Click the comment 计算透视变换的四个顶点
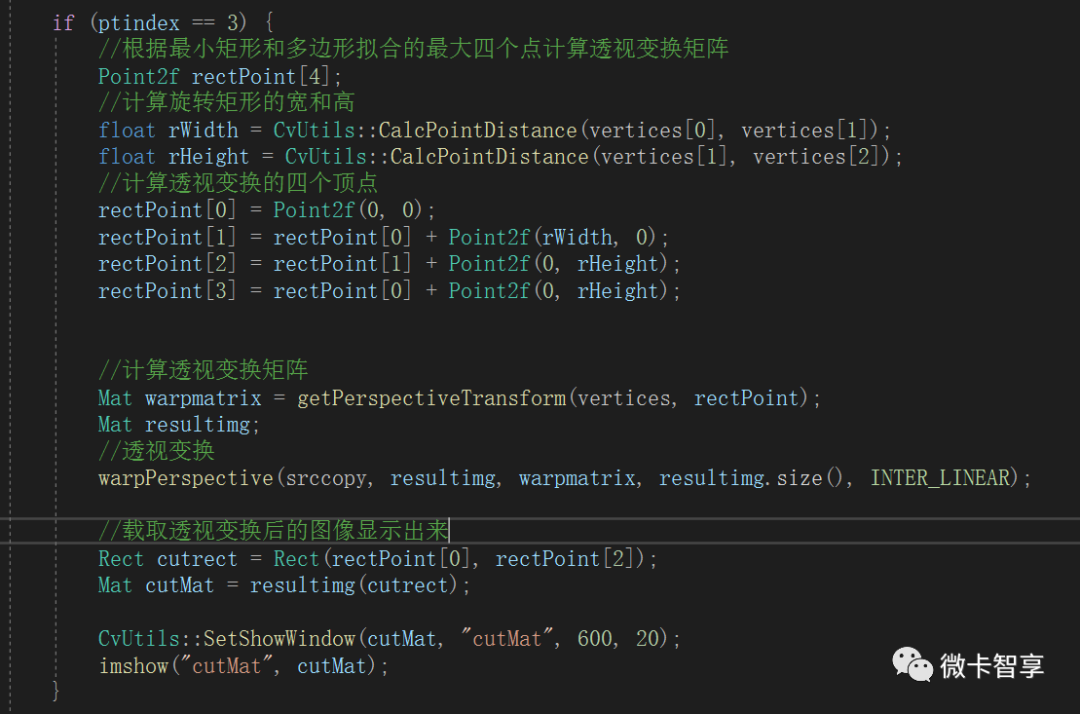This screenshot has width=1080, height=714. coord(238,183)
